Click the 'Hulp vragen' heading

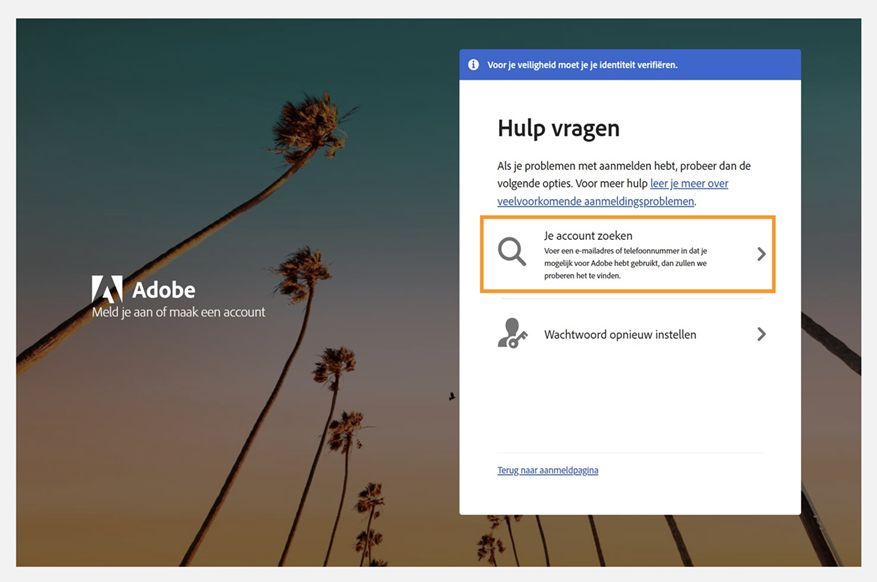(558, 128)
